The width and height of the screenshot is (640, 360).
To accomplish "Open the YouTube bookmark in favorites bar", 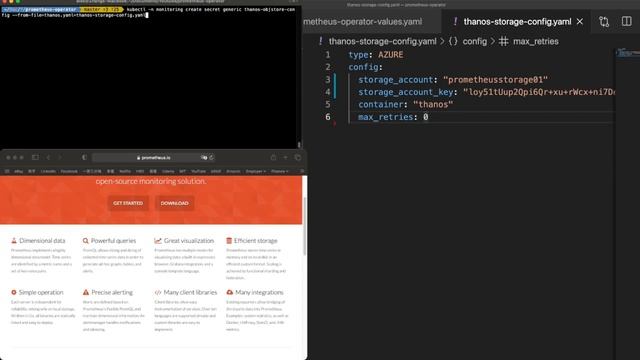I will [198, 171].
